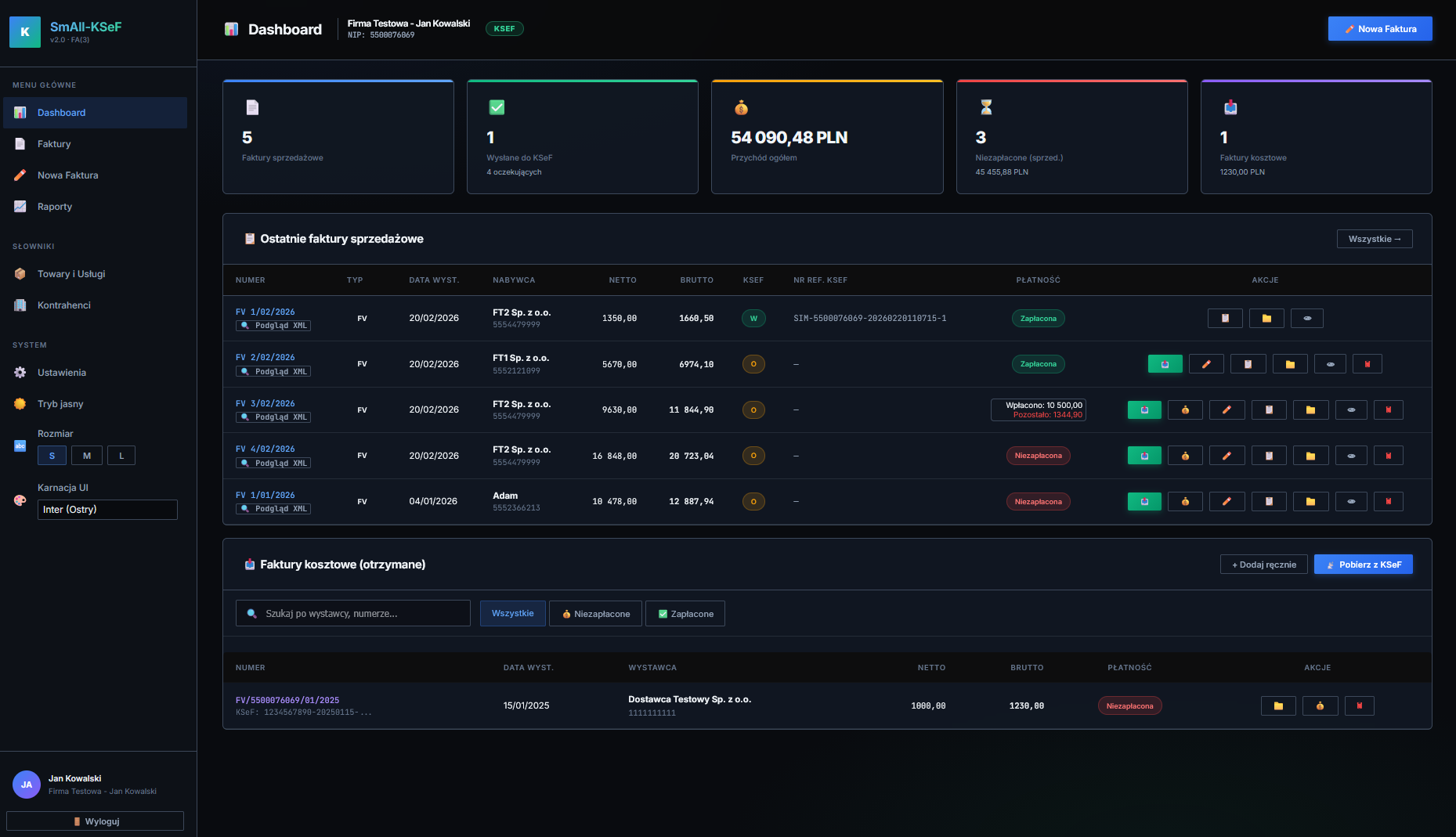The image size is (1456, 837).
Task: Switch to Tryb jasny light mode
Action: 60,404
